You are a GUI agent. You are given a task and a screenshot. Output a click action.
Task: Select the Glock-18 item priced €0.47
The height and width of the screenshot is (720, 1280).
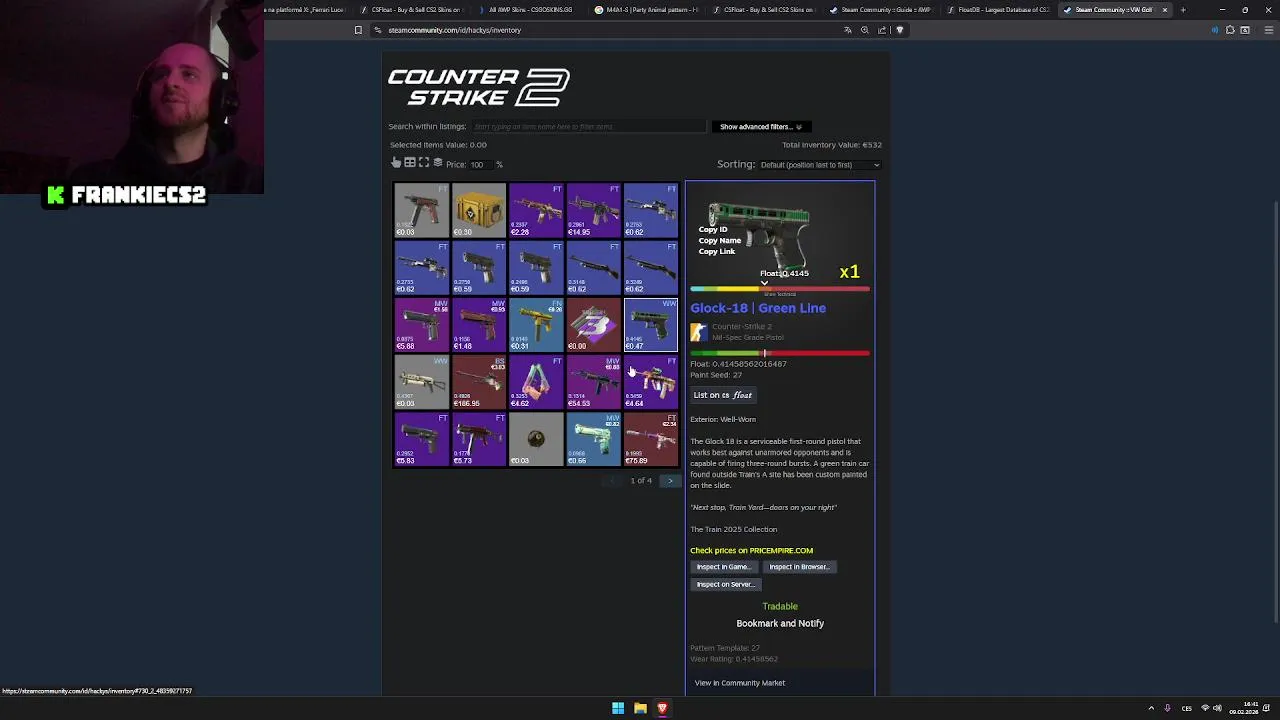(651, 325)
